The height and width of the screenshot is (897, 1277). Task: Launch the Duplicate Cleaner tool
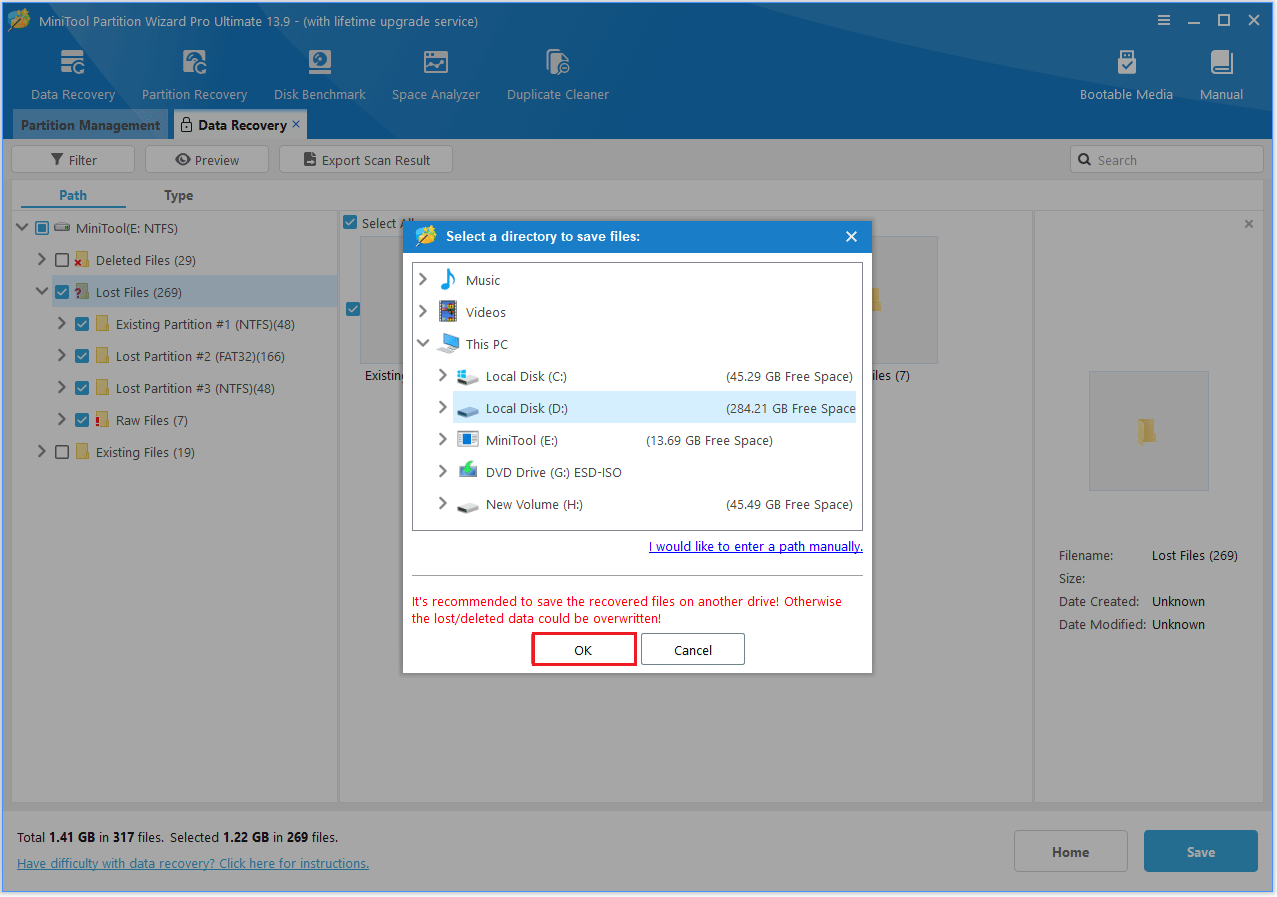(x=558, y=75)
